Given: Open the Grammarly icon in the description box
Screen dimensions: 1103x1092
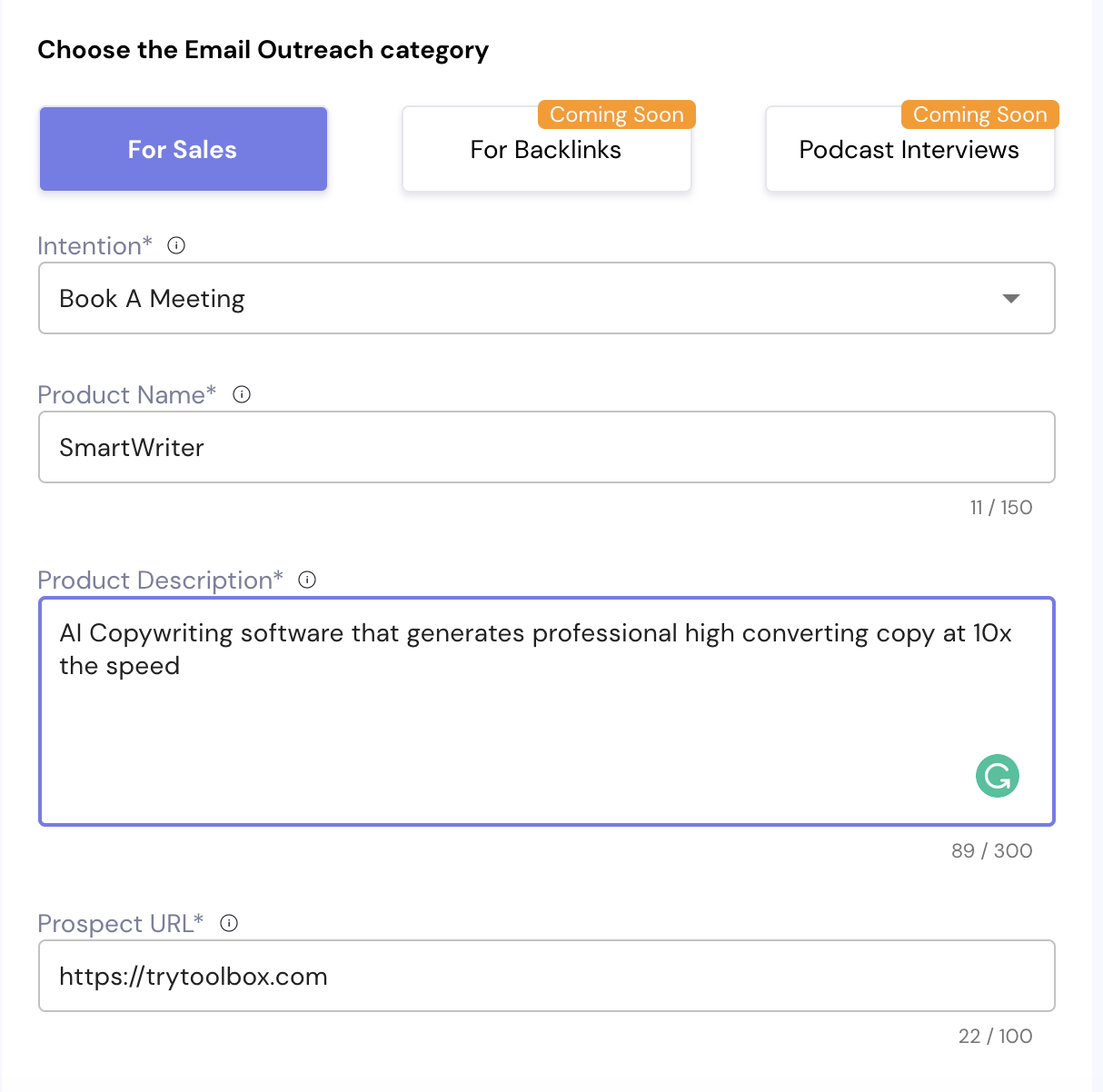Looking at the screenshot, I should [x=997, y=776].
